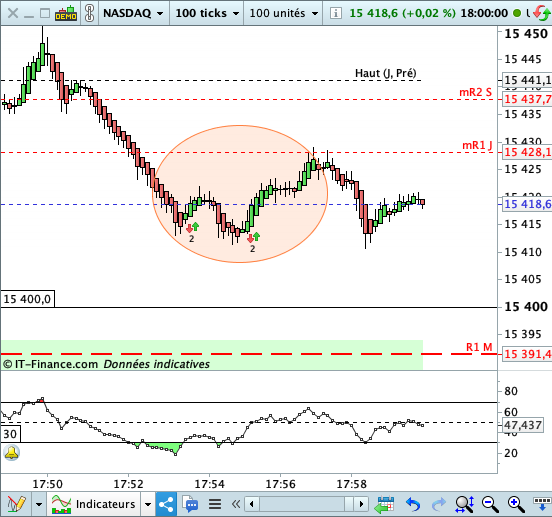Click the blue 15 418,6 current price tag

pyautogui.click(x=527, y=204)
